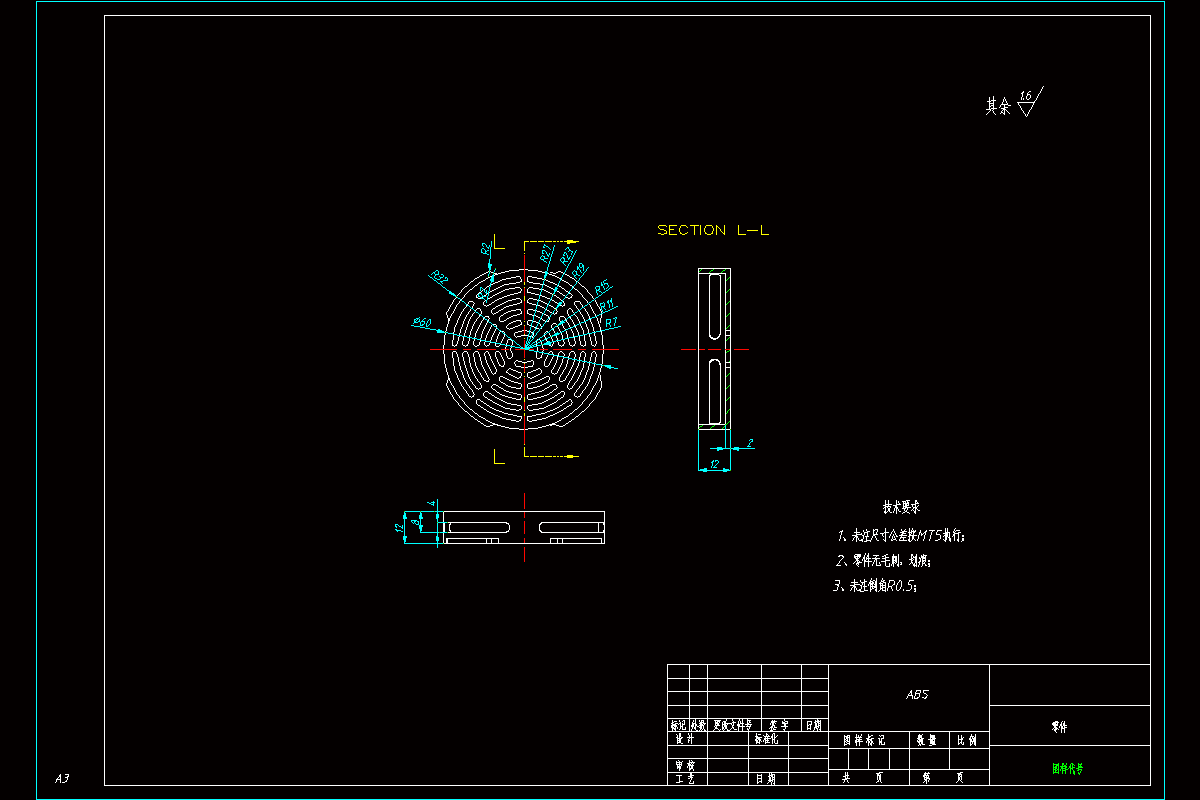Click dimension 8 beside the bottom side view

(x=416, y=522)
